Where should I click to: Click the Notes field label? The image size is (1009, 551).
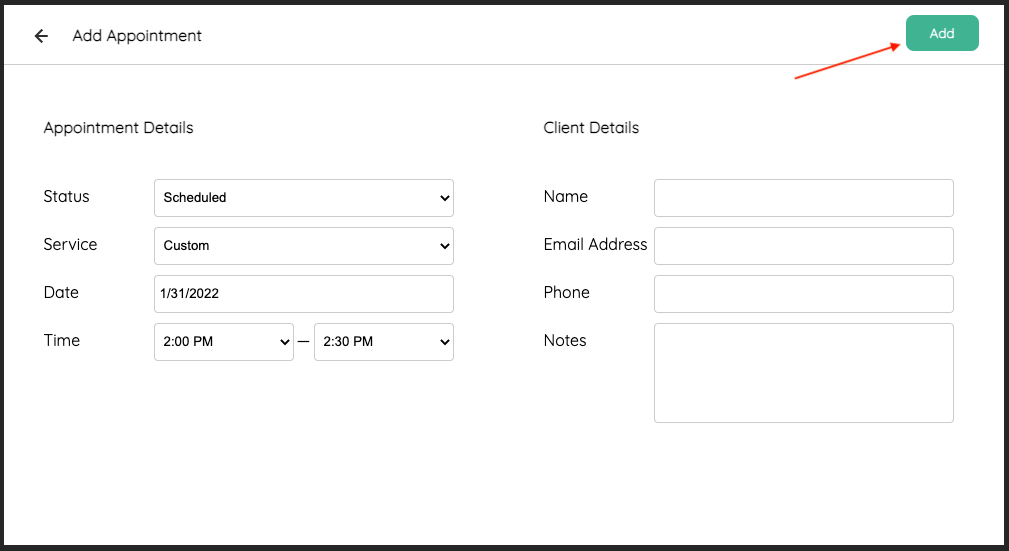tap(565, 341)
